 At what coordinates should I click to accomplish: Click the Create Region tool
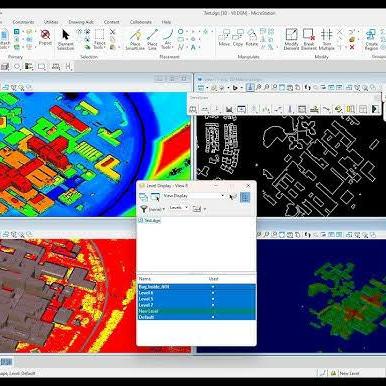[x=371, y=39]
